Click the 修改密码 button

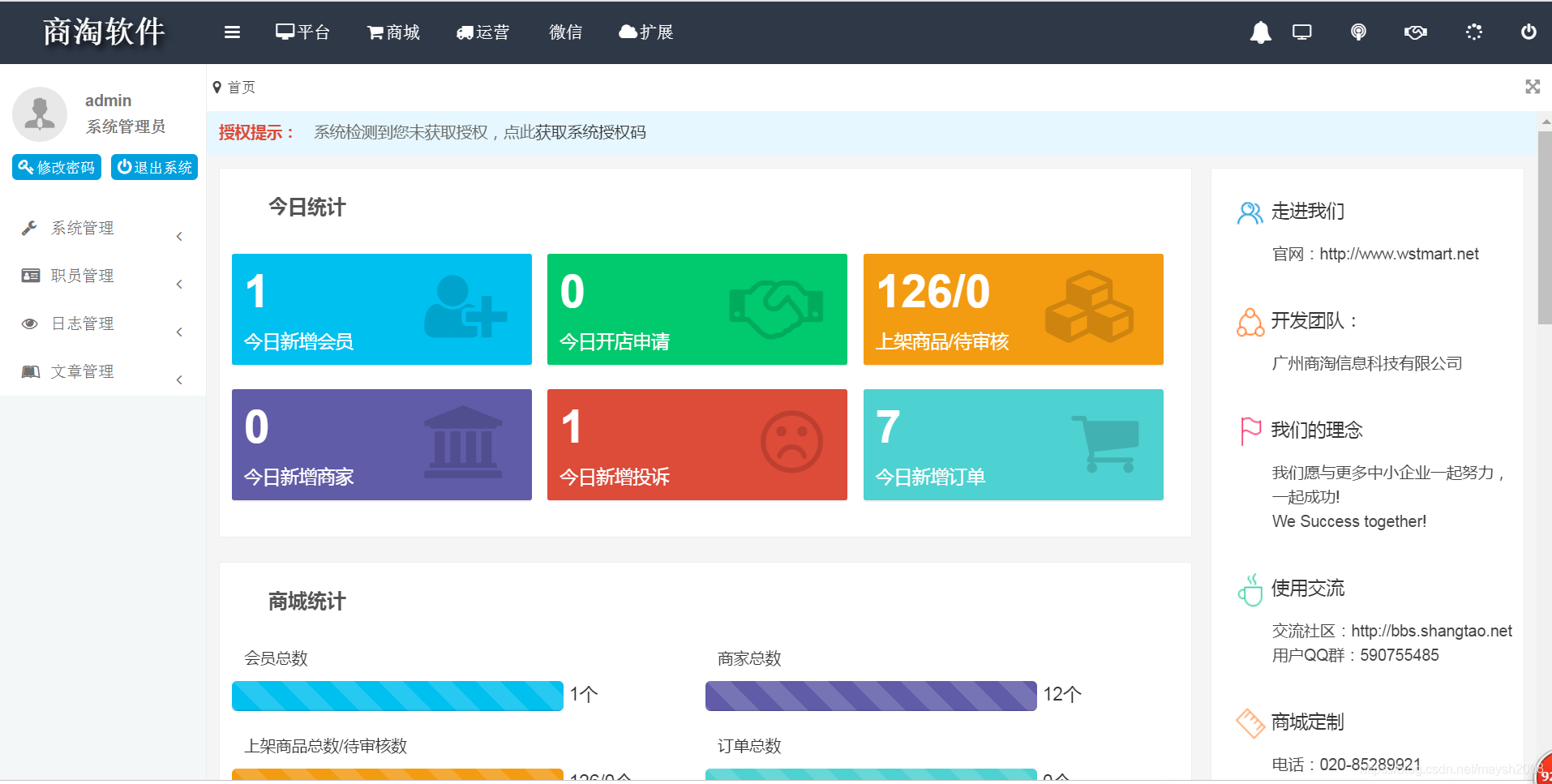[57, 167]
